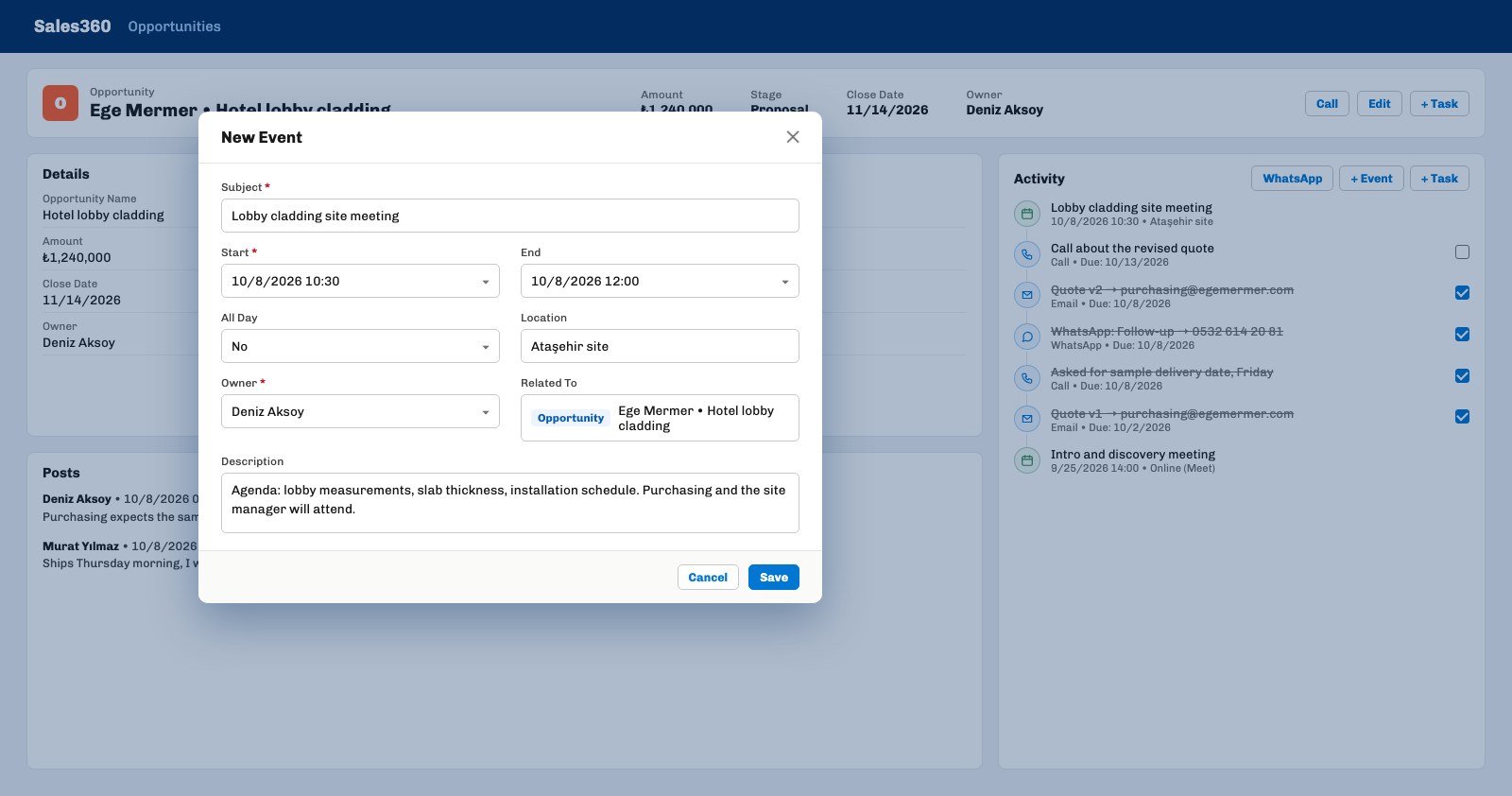Click the Edit button in the header

pos(1379,104)
